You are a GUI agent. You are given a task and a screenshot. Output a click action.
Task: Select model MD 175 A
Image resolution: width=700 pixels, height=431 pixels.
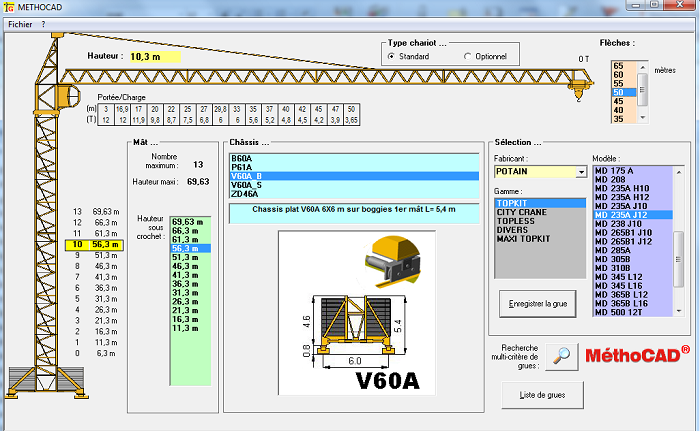(633, 171)
